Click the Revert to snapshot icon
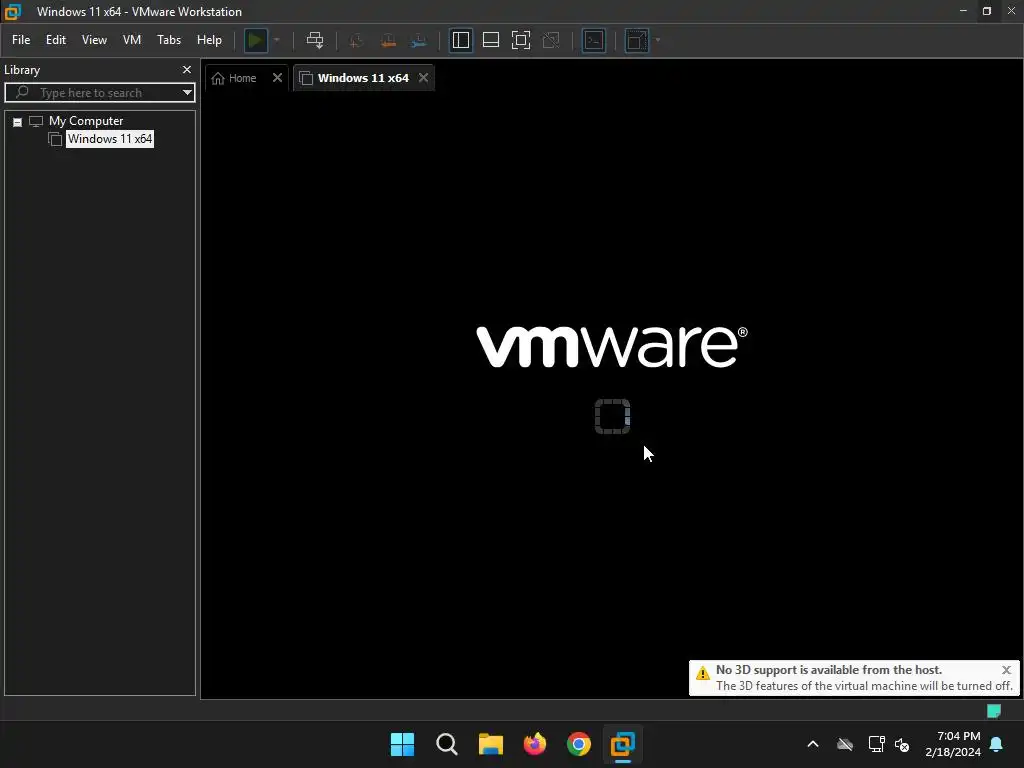The width and height of the screenshot is (1024, 768). pos(388,40)
